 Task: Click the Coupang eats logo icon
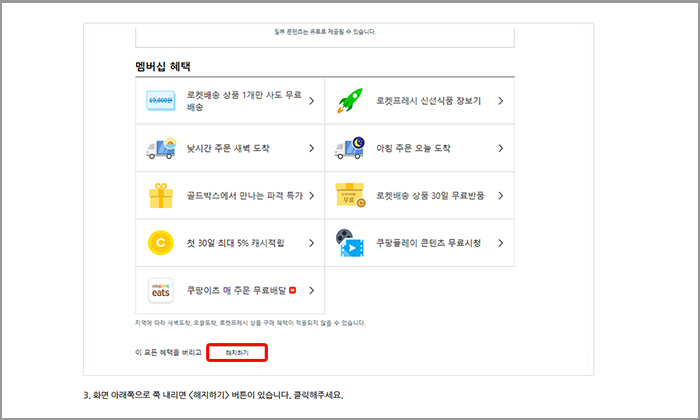161,291
